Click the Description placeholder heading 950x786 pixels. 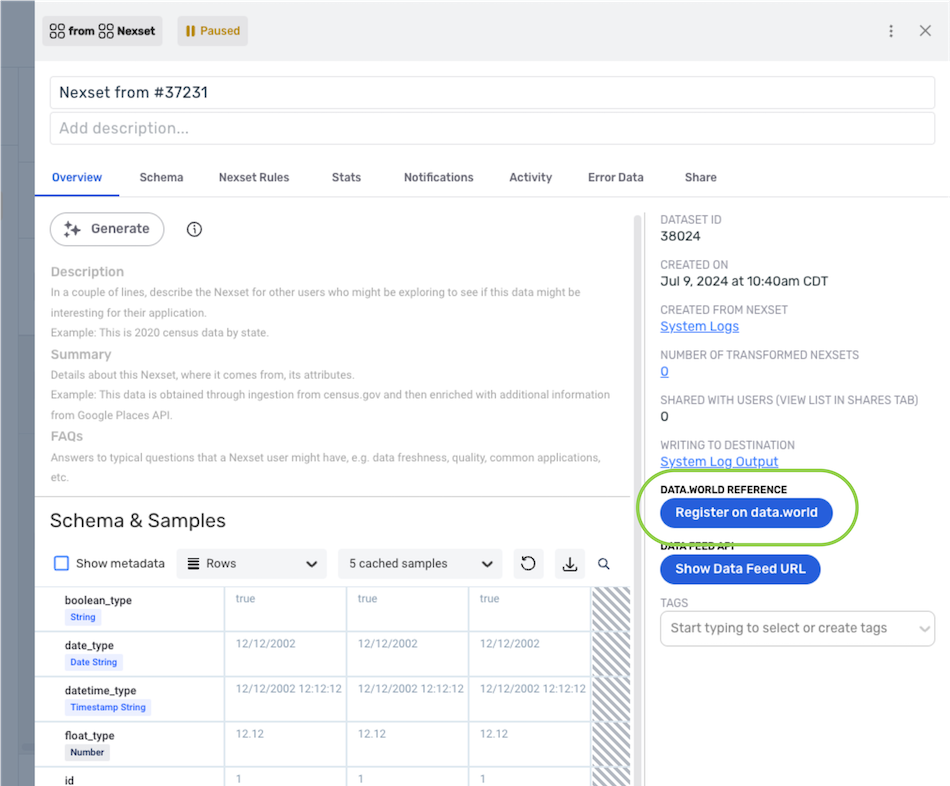87,272
